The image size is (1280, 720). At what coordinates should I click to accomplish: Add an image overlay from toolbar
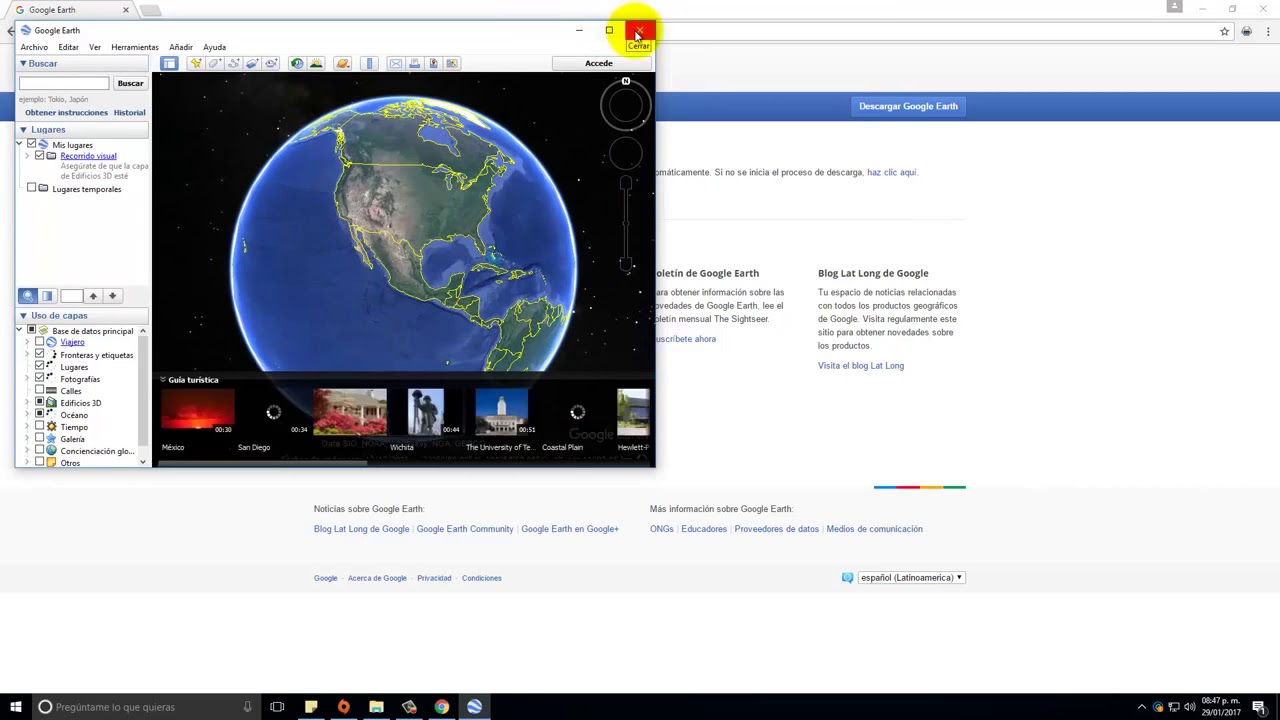point(252,63)
